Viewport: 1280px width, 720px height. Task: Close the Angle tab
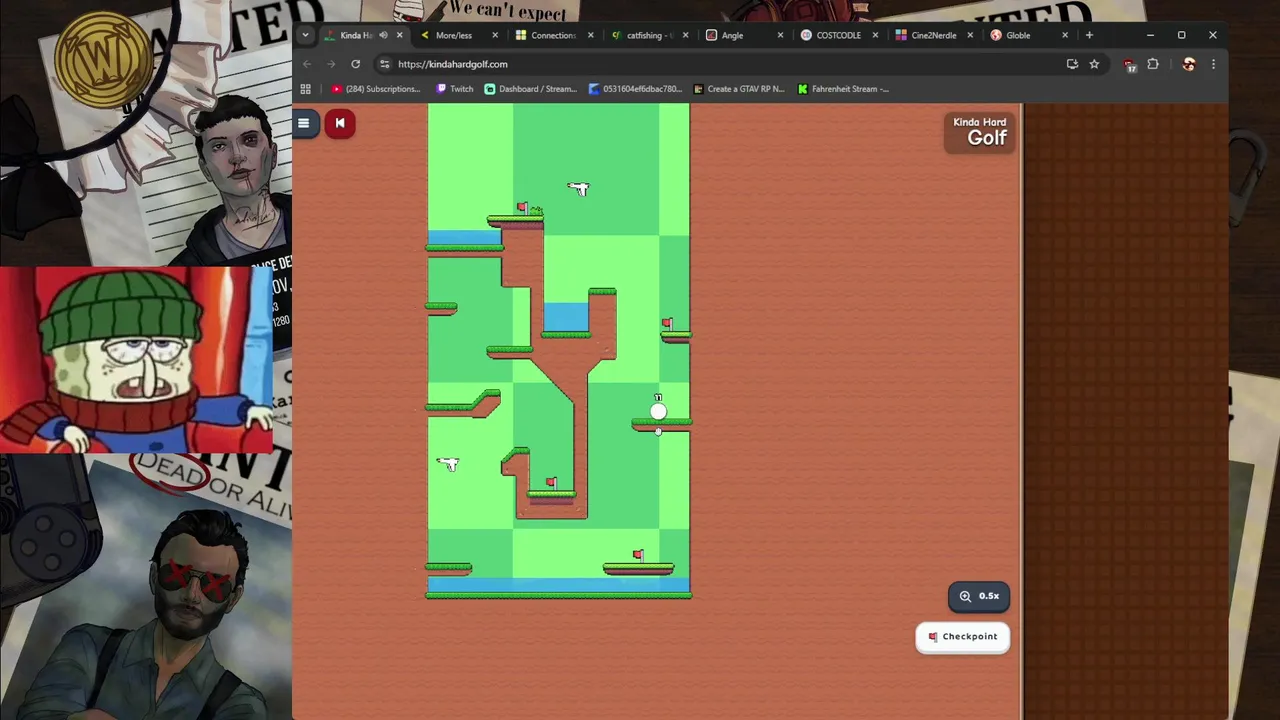pyautogui.click(x=780, y=35)
